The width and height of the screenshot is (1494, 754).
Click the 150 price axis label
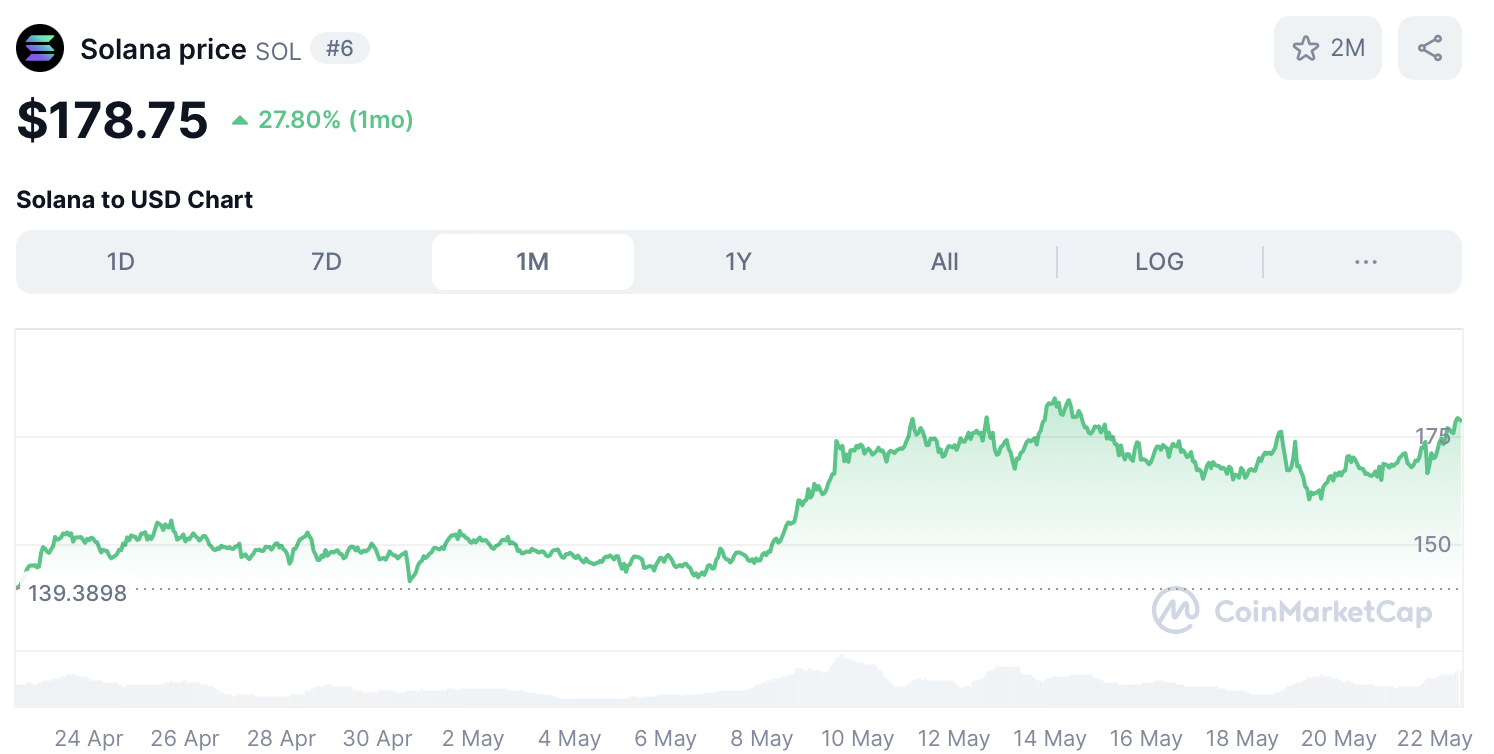(x=1432, y=544)
